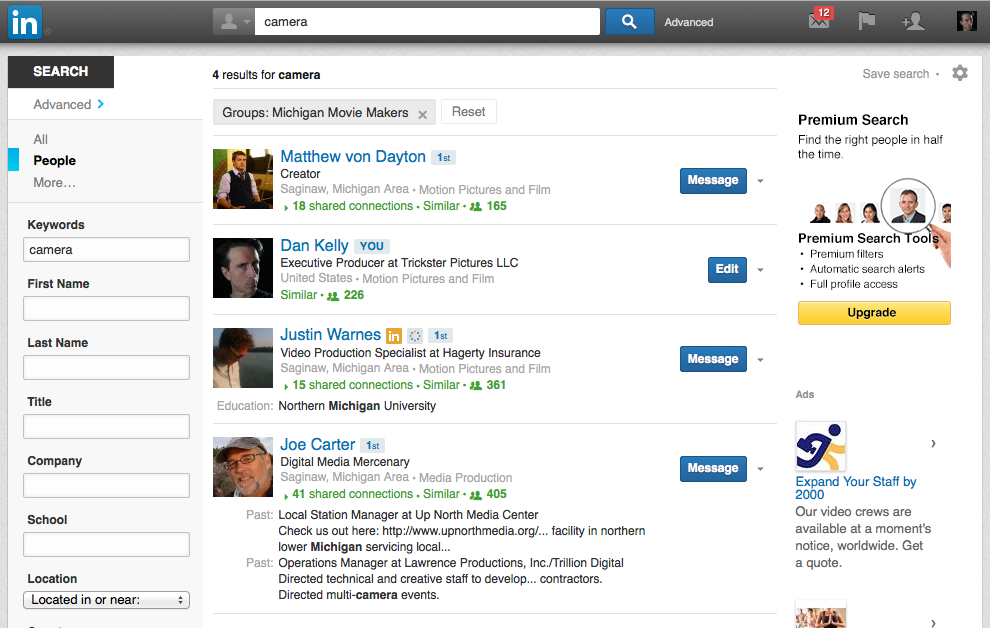
Task: Click Justin Warnes's gold premium badge
Action: pyautogui.click(x=394, y=336)
